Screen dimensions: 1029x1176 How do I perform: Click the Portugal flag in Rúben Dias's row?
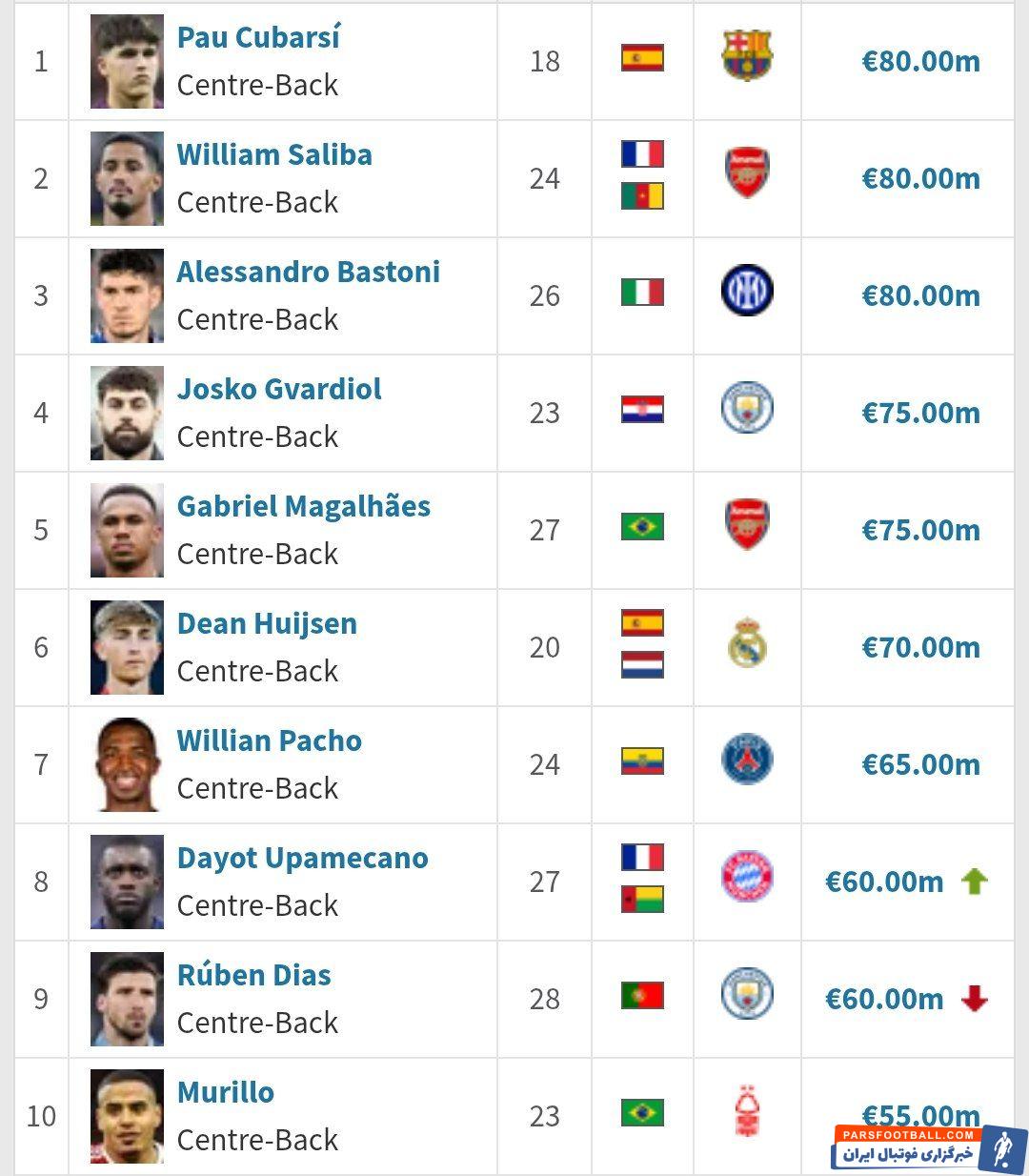[x=642, y=996]
